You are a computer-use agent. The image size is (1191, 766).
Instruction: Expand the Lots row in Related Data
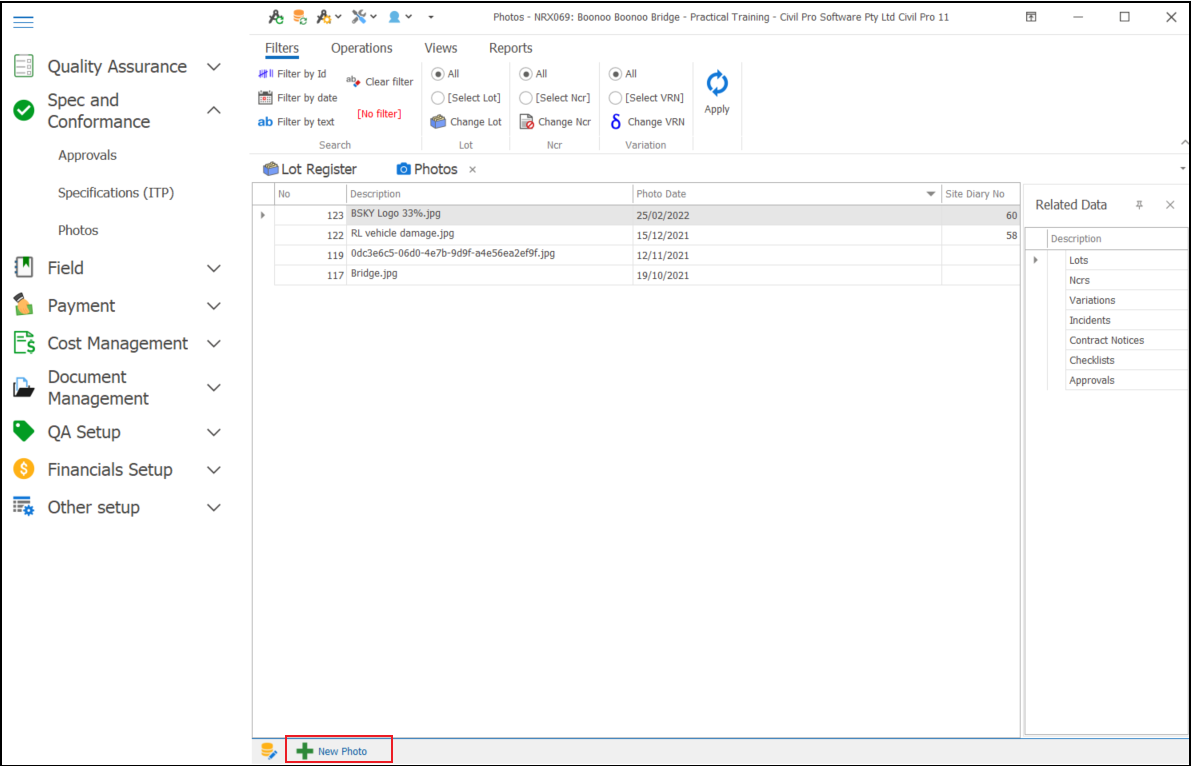1035,260
